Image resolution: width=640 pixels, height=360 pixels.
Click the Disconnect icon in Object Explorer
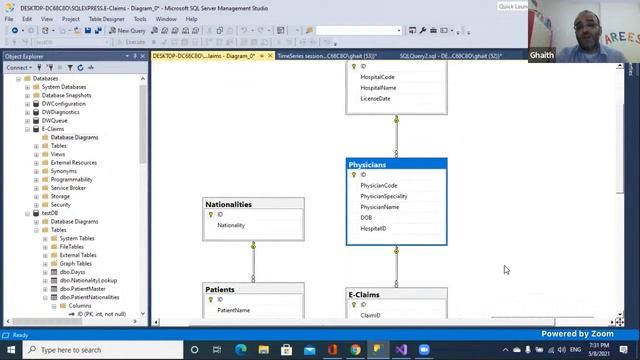[x=50, y=68]
